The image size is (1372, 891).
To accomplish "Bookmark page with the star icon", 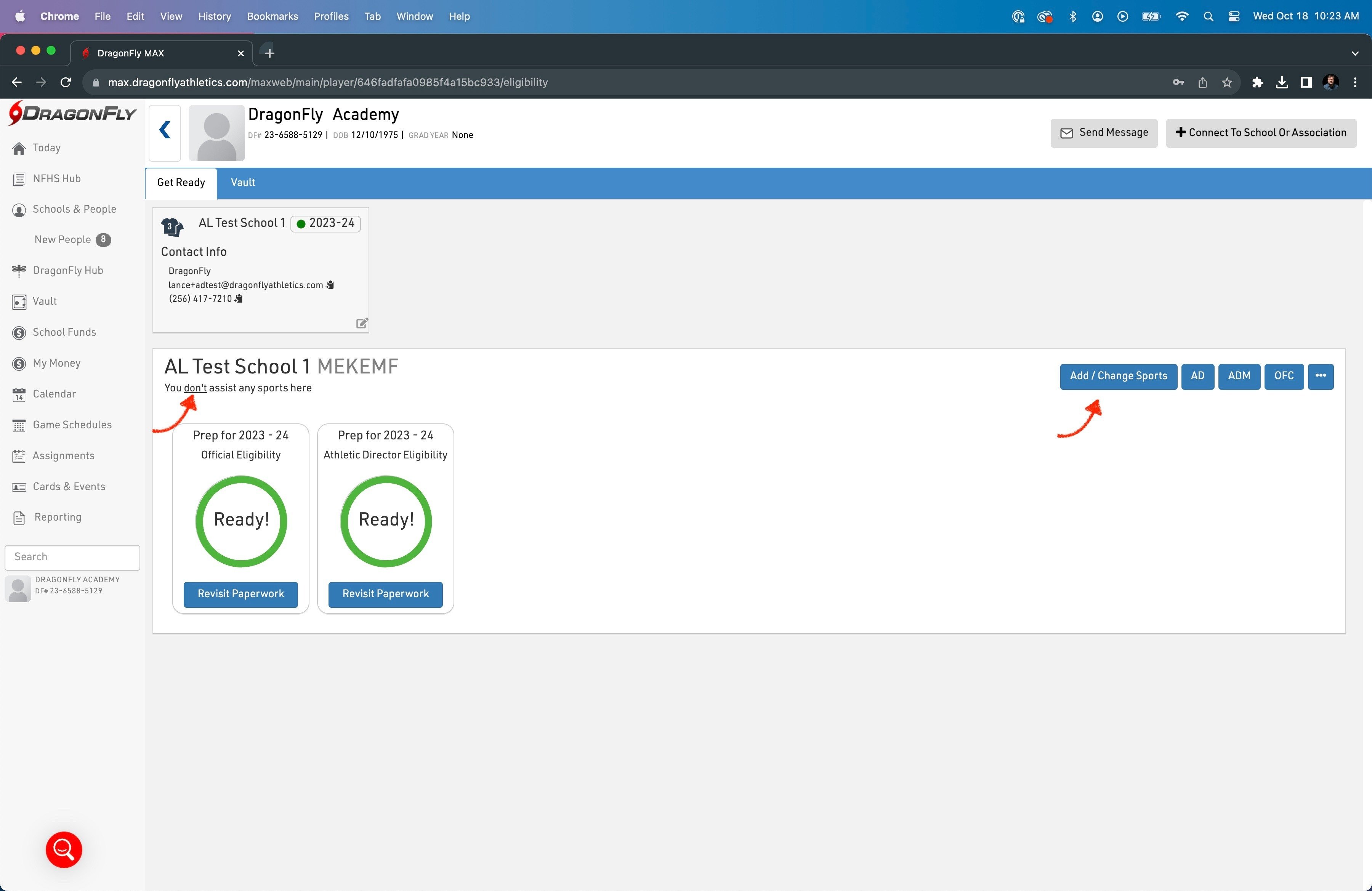I will click(1227, 82).
